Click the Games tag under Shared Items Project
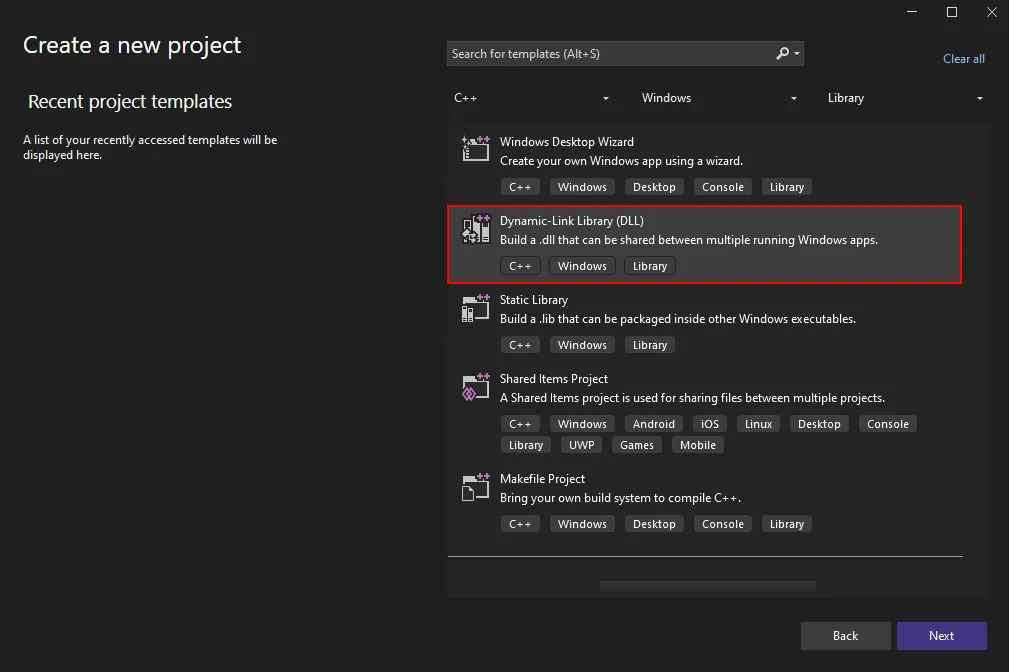The width and height of the screenshot is (1009, 672). (636, 445)
